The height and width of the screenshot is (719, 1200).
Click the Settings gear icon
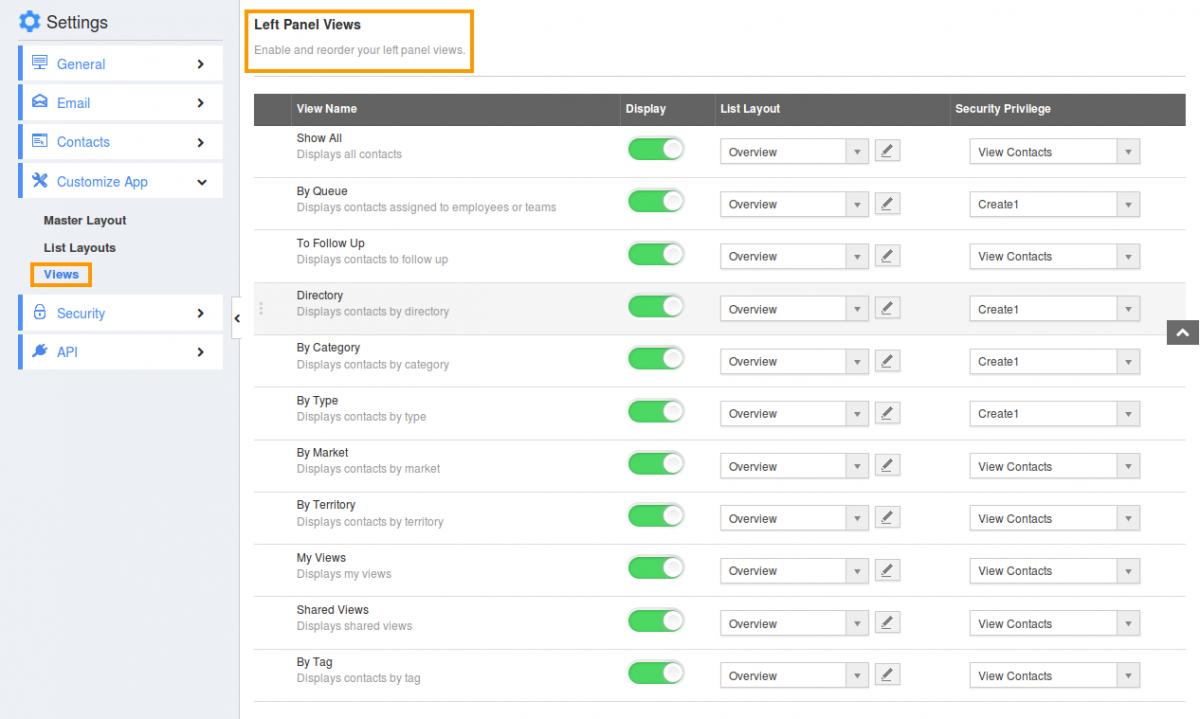(x=30, y=21)
